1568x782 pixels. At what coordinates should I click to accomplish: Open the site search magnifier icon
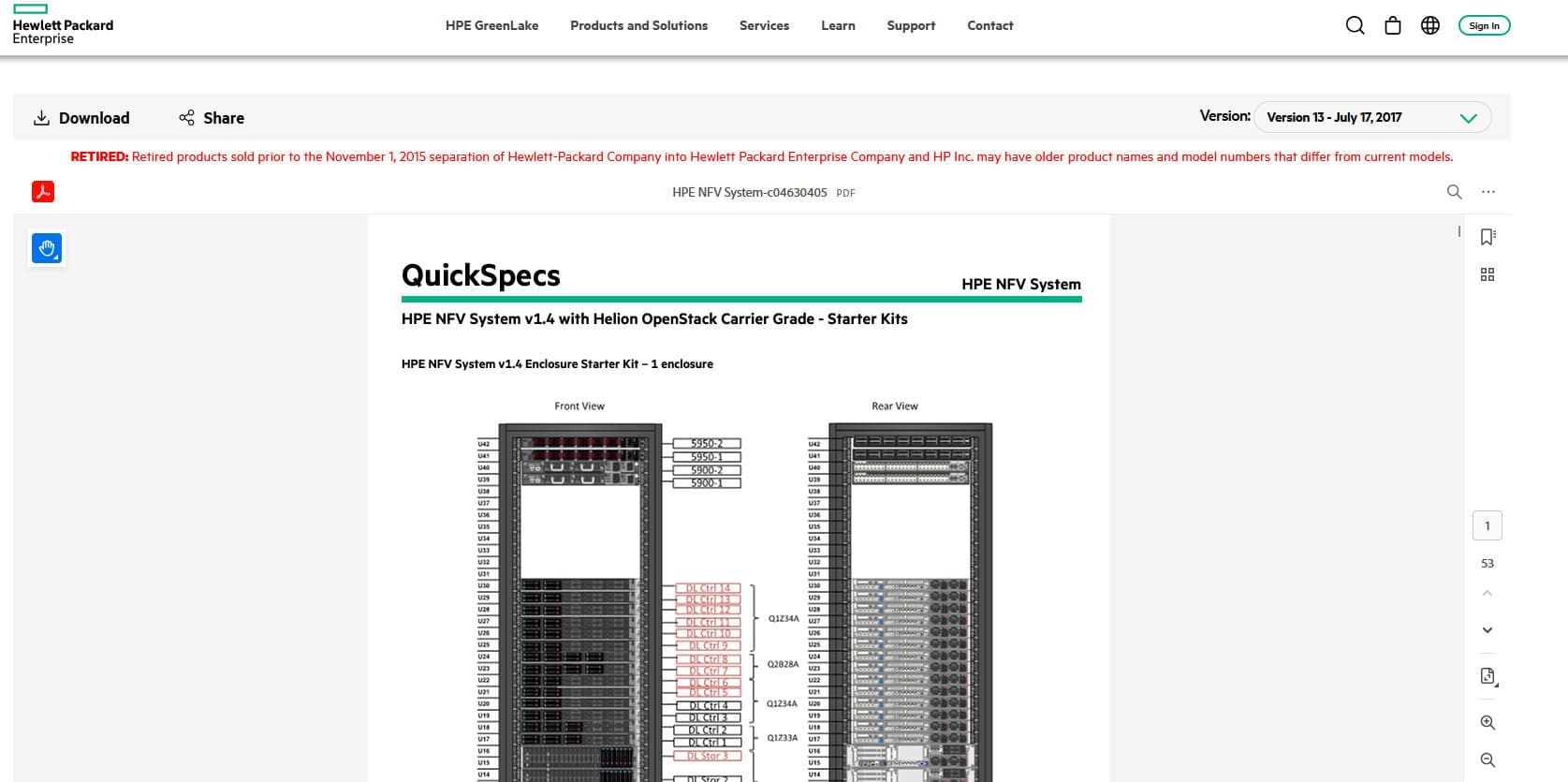pos(1355,25)
